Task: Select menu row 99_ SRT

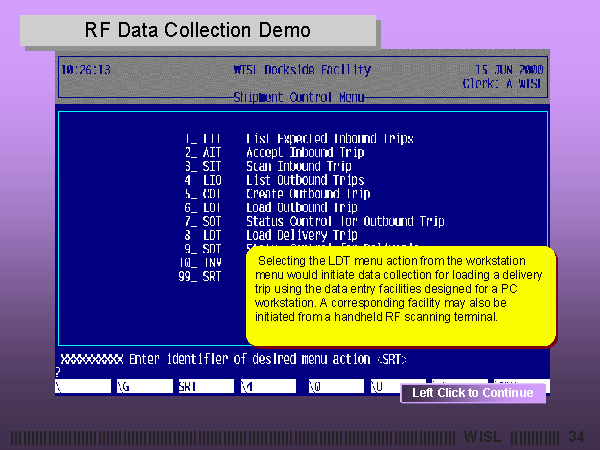Action: tap(200, 276)
